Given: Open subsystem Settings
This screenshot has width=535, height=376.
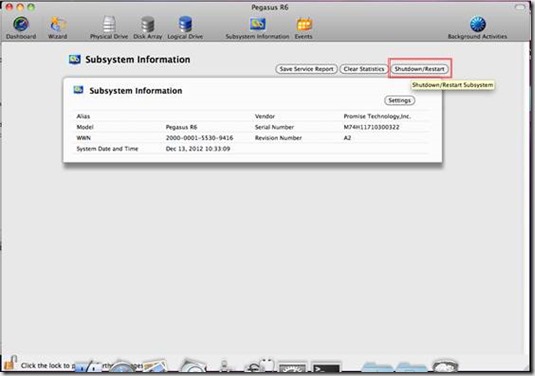Looking at the screenshot, I should [400, 100].
